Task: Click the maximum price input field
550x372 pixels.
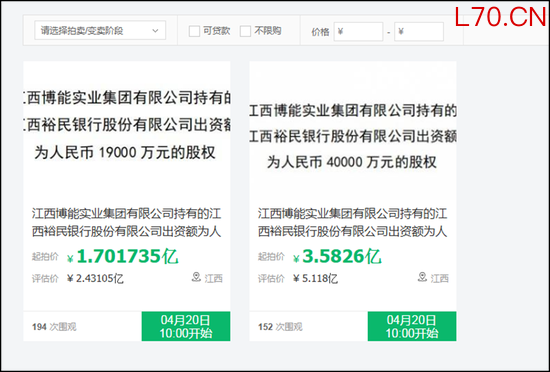Action: 419,32
